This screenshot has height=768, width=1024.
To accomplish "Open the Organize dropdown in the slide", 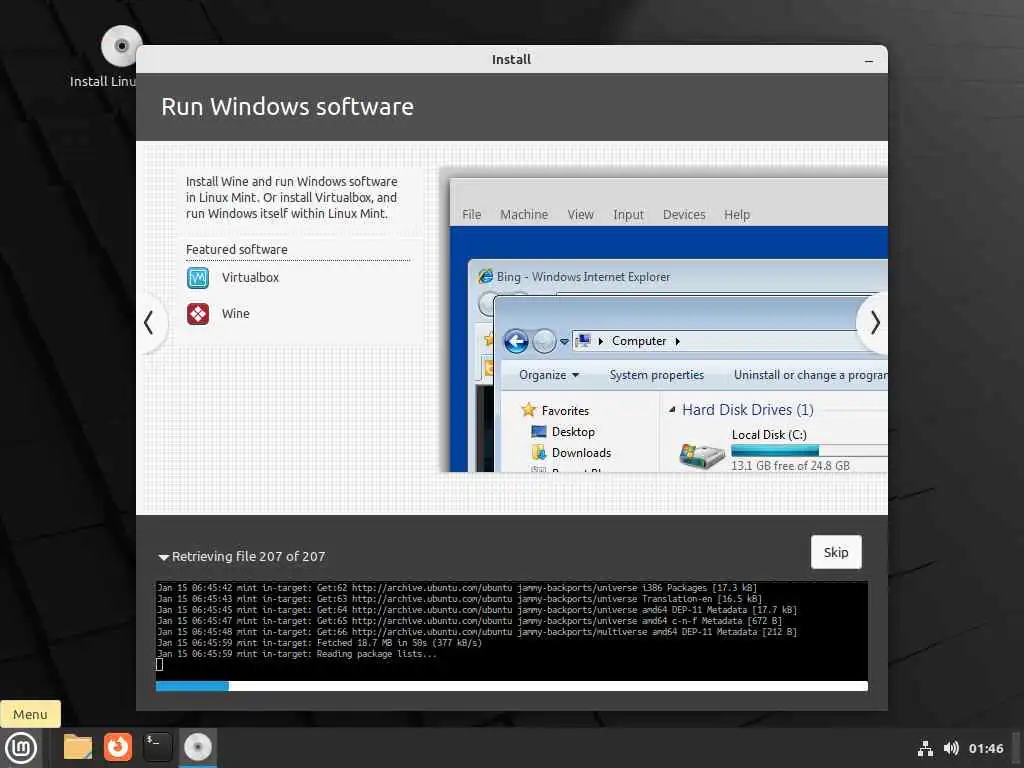I will pyautogui.click(x=549, y=375).
